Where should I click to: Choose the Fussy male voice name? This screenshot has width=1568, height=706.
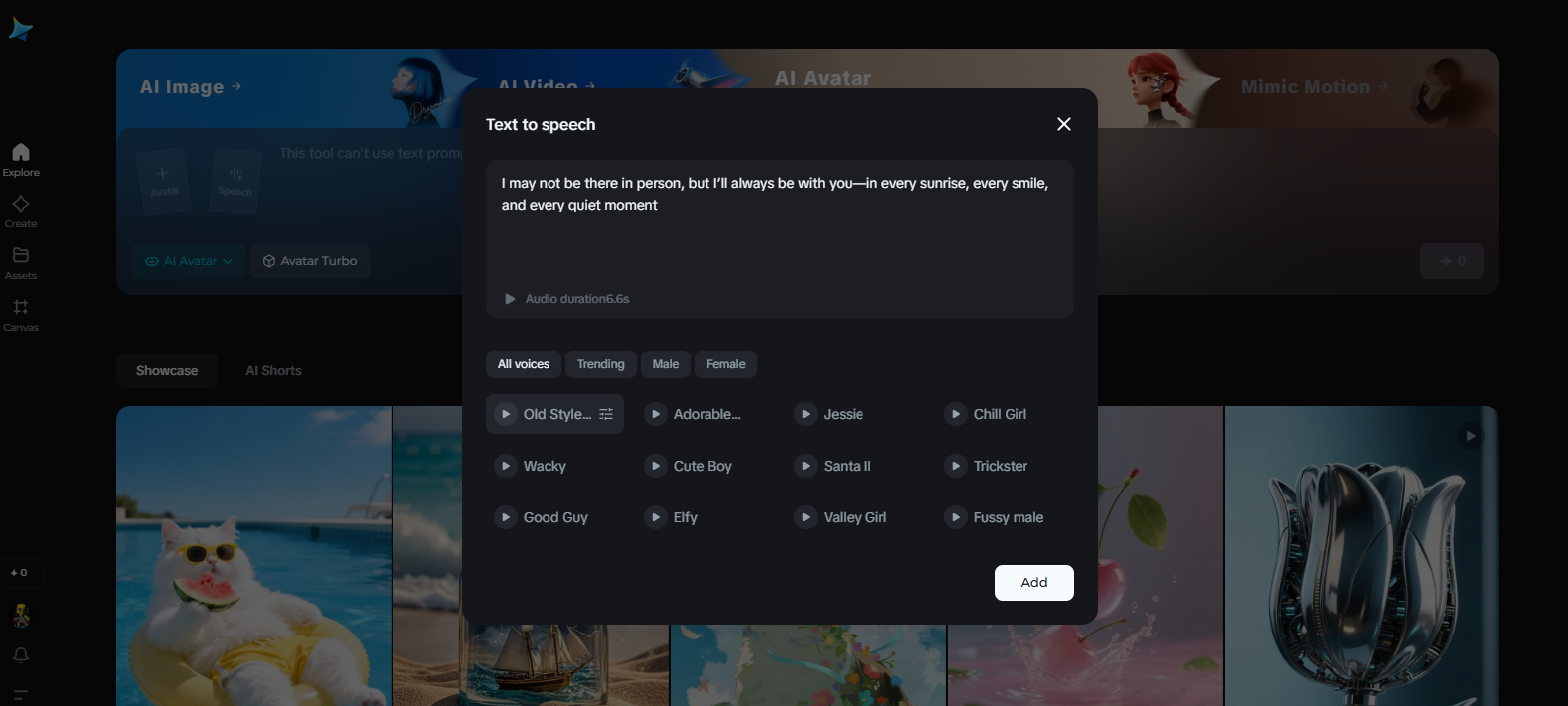coord(1009,517)
